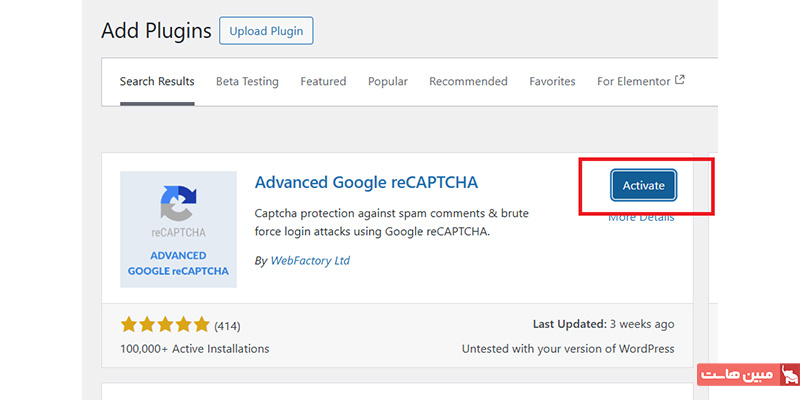This screenshot has height=400, width=800.
Task: Click the Captcha protection description text
Action: click(392, 222)
